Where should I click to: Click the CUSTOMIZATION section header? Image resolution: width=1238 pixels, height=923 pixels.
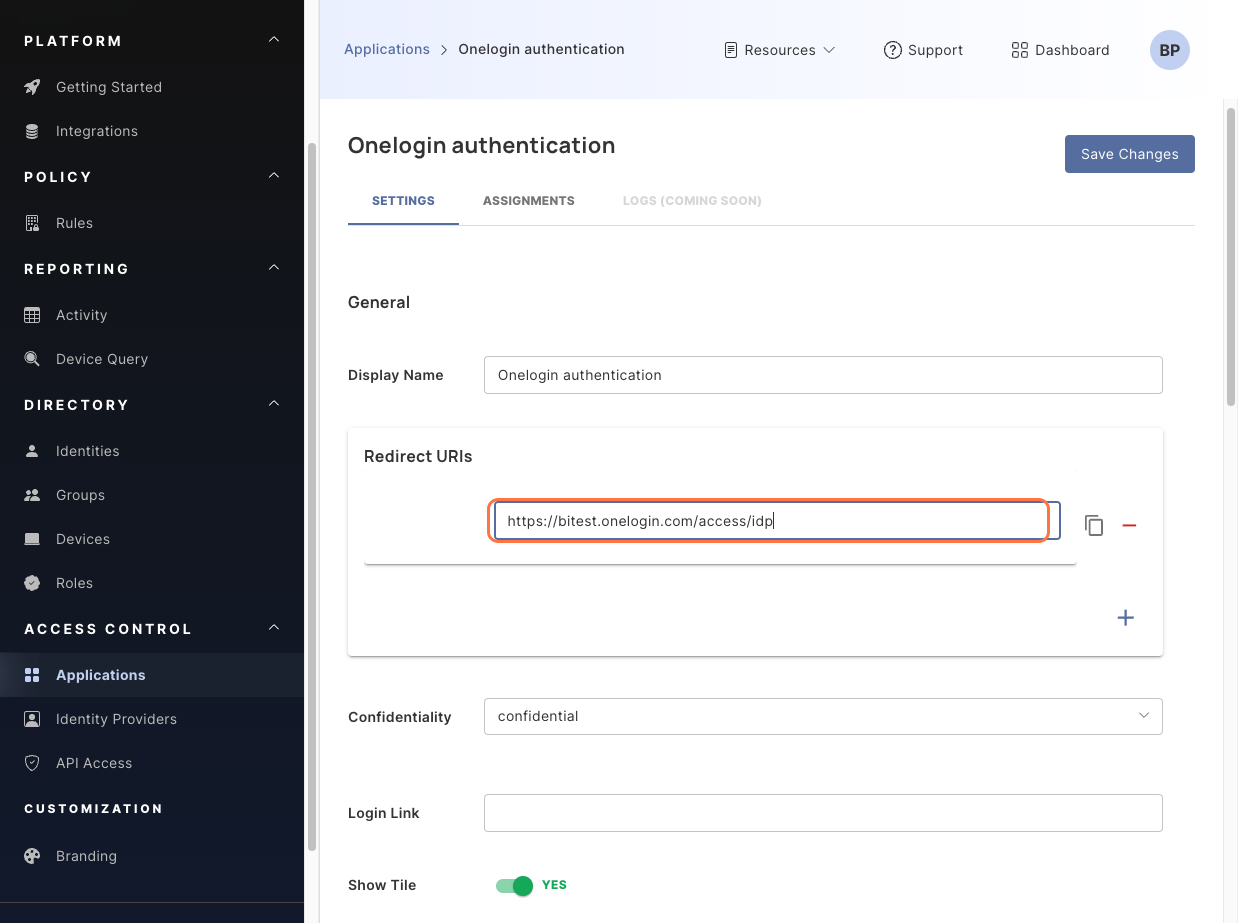tap(93, 808)
